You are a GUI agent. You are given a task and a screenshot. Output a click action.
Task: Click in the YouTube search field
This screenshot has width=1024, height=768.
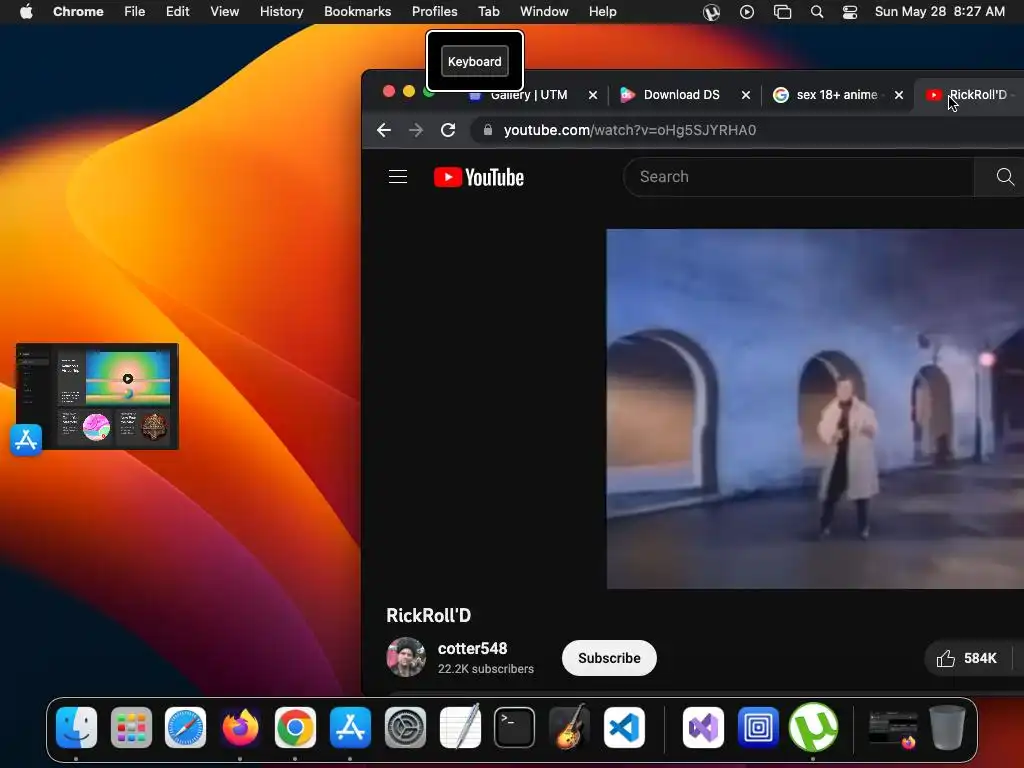click(798, 177)
